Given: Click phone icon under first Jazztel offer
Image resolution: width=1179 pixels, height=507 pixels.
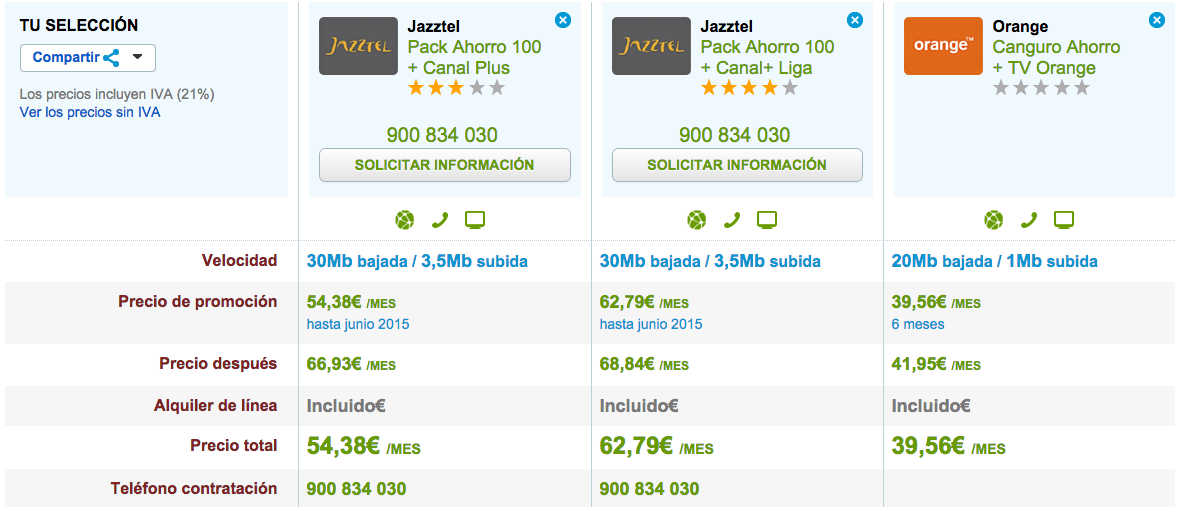Looking at the screenshot, I should click(440, 220).
